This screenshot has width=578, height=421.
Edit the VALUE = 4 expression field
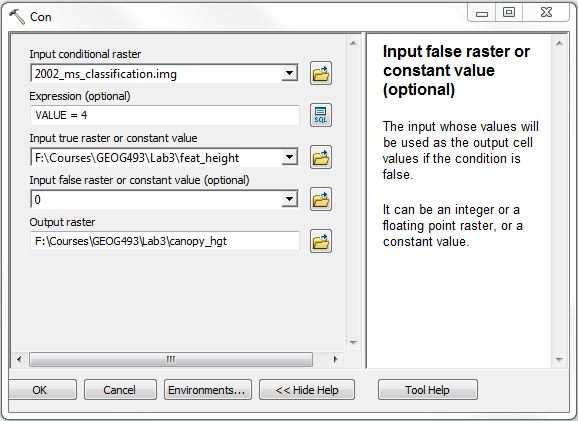tap(165, 115)
